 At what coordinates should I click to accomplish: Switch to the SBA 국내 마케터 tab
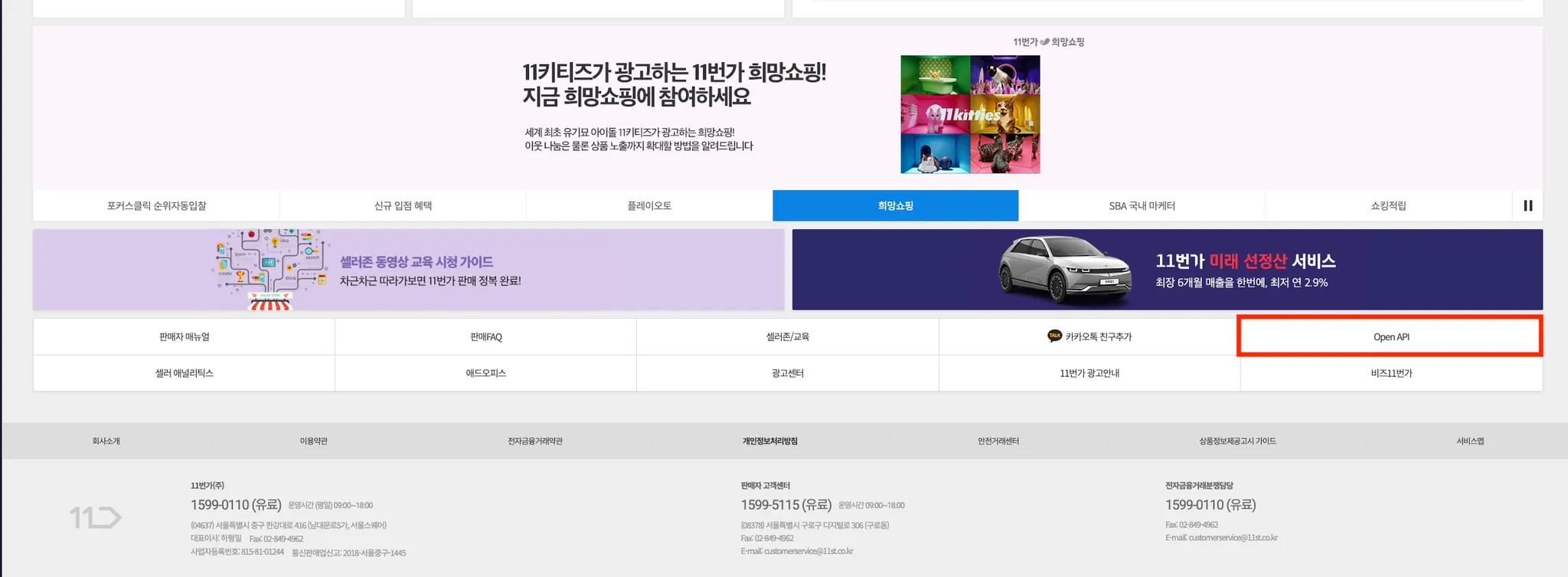(1142, 205)
